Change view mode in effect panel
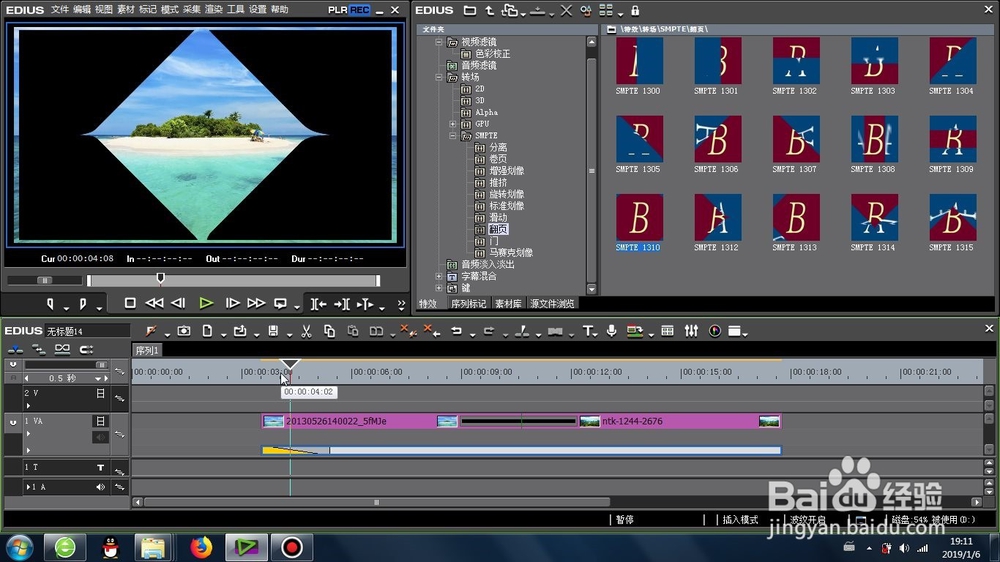 point(606,11)
